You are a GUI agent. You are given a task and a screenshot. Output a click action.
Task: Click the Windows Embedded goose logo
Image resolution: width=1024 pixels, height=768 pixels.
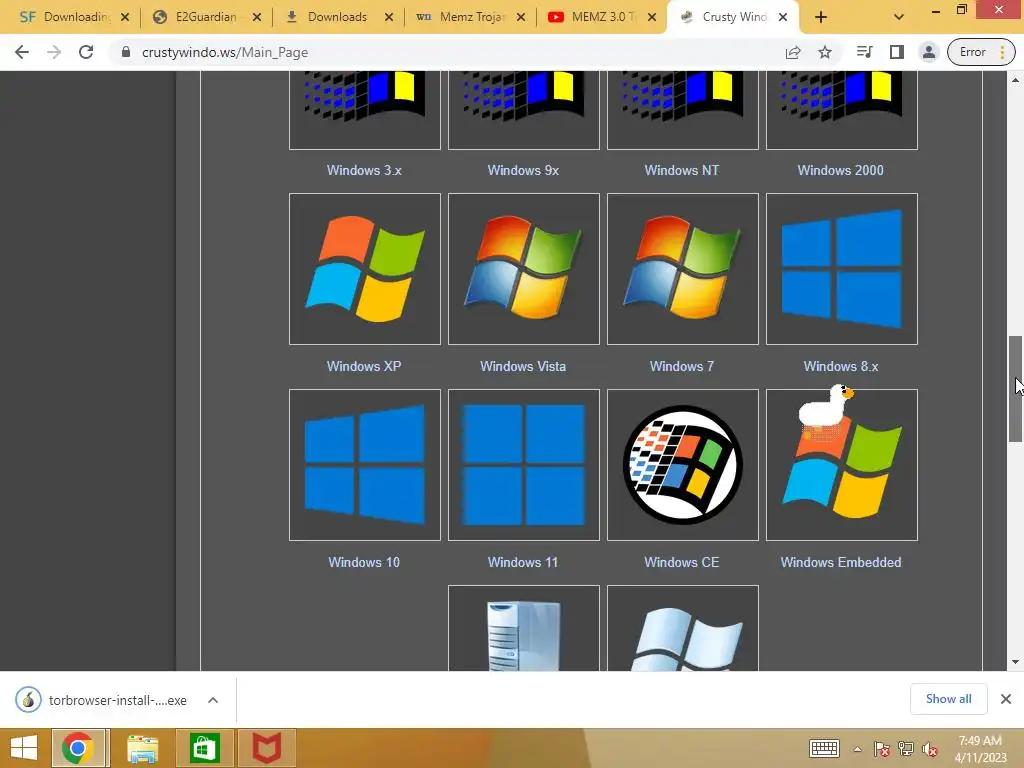click(x=842, y=464)
